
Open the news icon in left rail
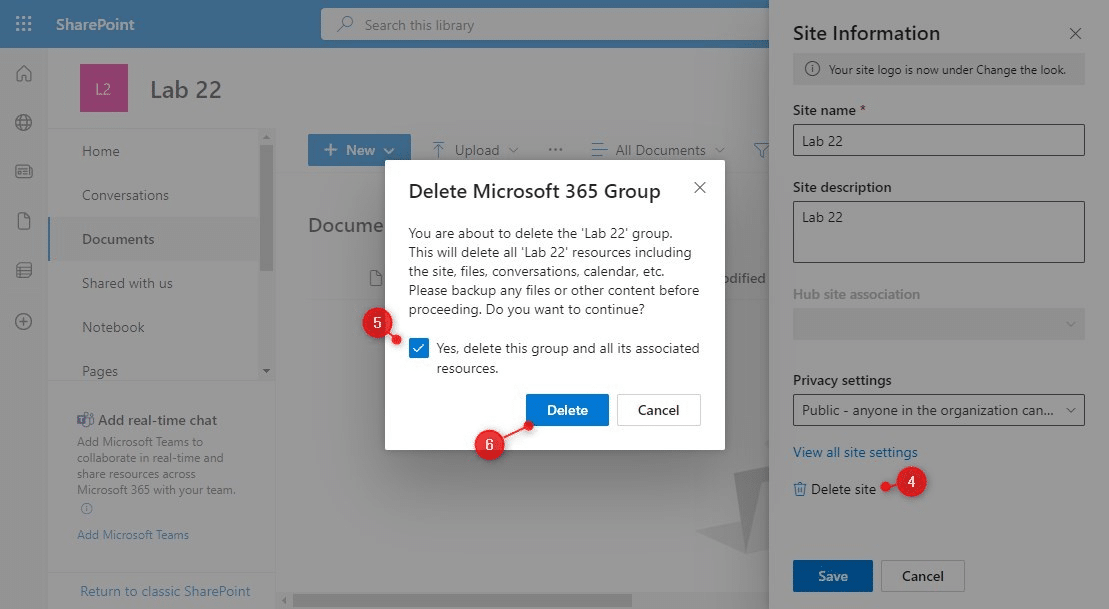tap(24, 171)
